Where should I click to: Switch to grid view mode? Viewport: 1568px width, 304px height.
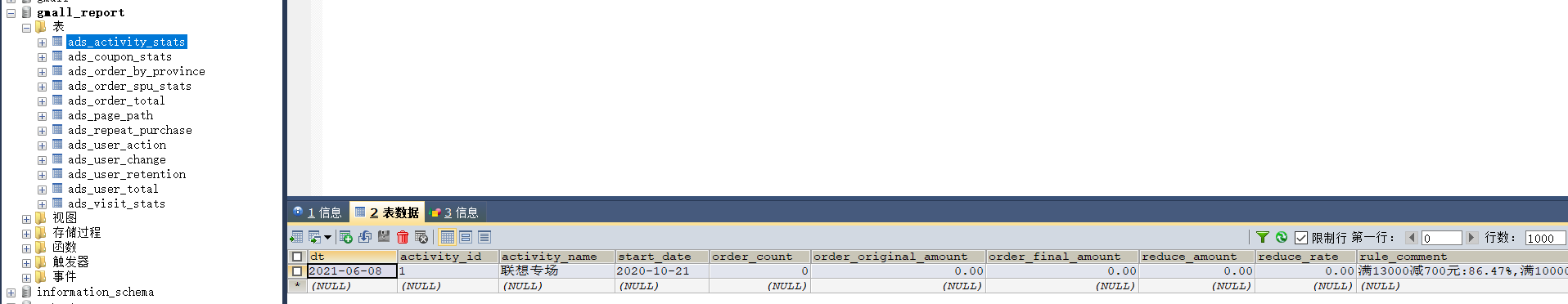[448, 237]
